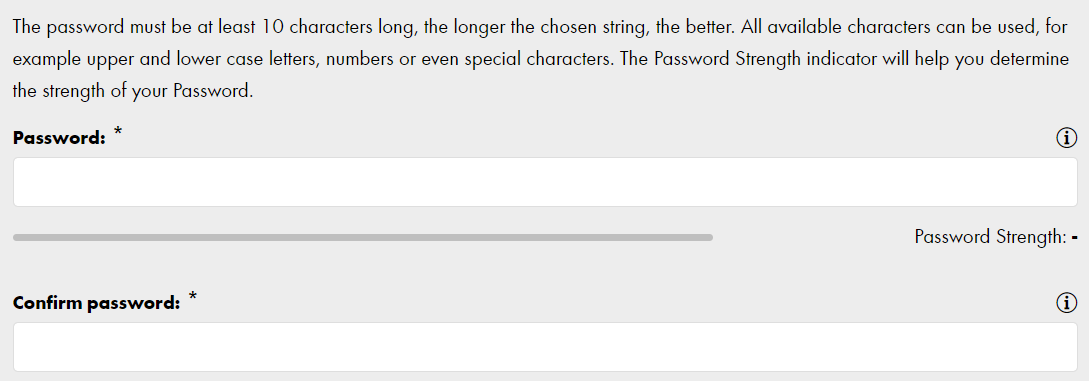Click the required asterisk after Confirm password label
1089x381 pixels.
coord(193,298)
